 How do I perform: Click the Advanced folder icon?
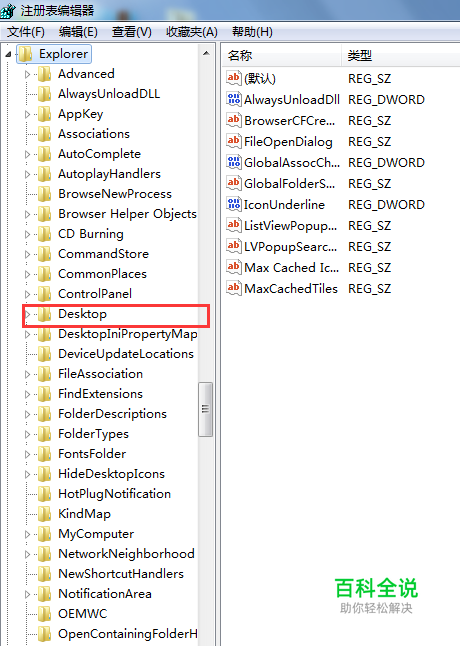pyautogui.click(x=44, y=74)
